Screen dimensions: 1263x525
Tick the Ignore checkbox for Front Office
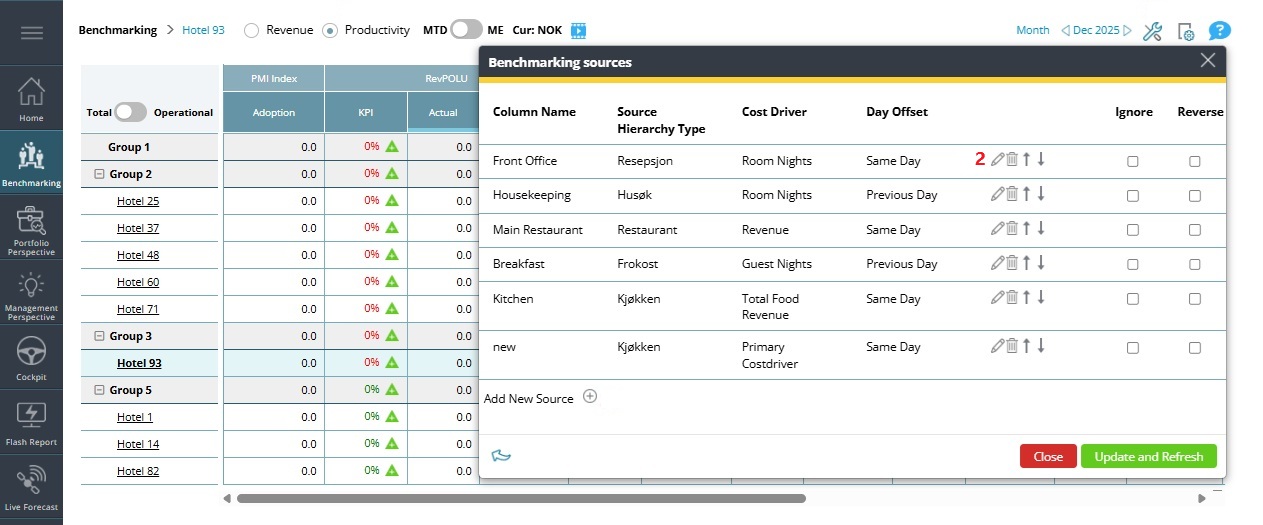coord(1133,161)
